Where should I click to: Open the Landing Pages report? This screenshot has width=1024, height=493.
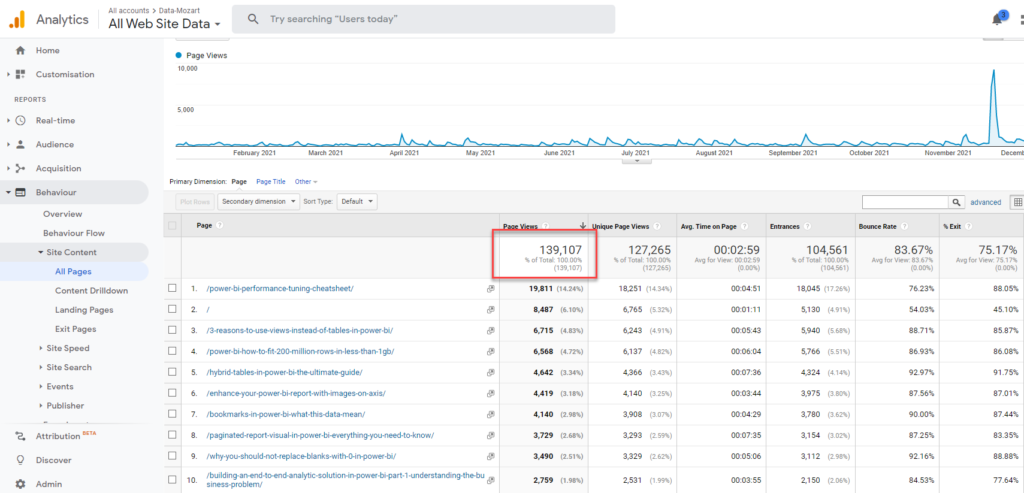[x=84, y=310]
